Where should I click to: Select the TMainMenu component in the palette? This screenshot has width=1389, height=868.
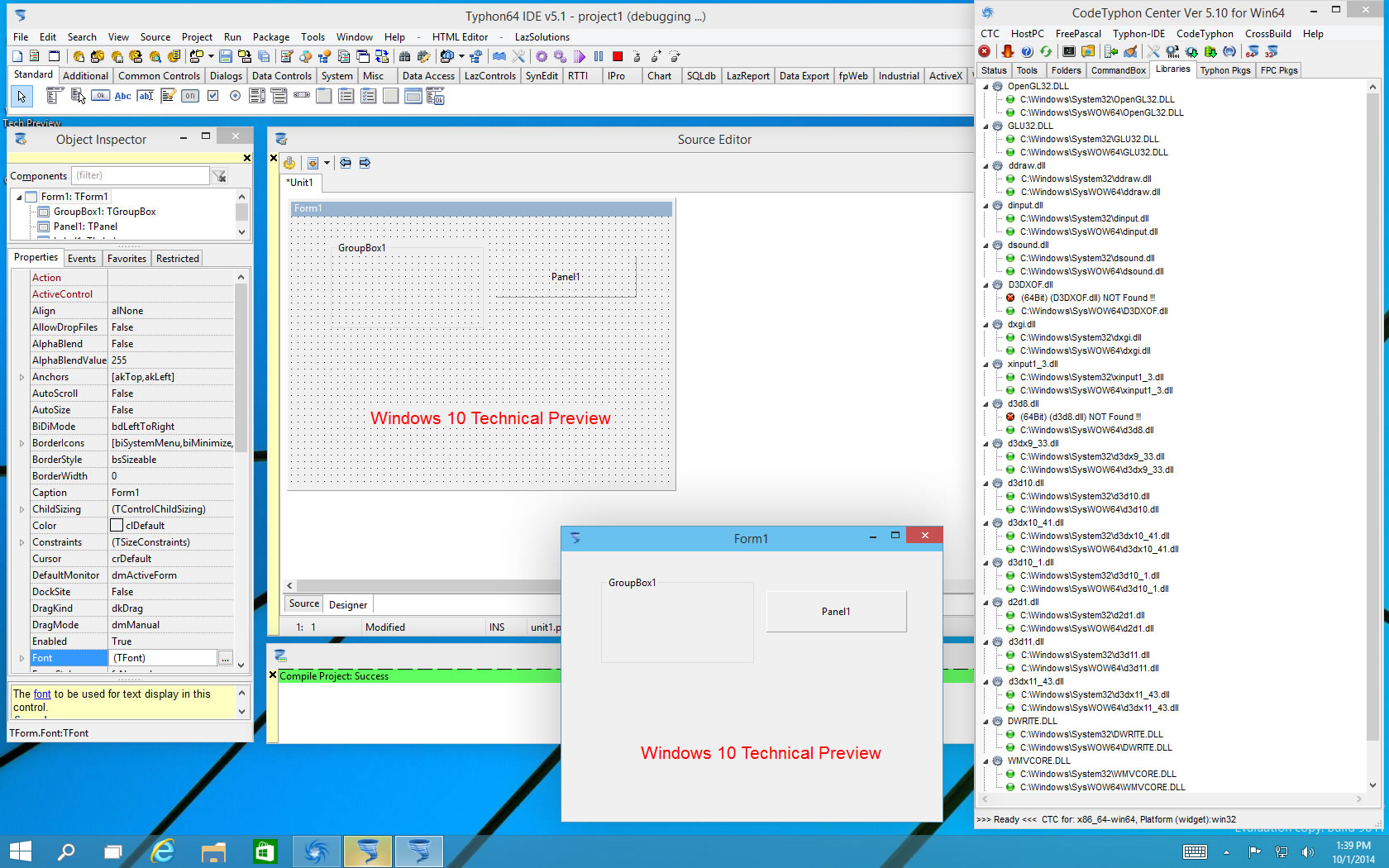click(x=55, y=96)
